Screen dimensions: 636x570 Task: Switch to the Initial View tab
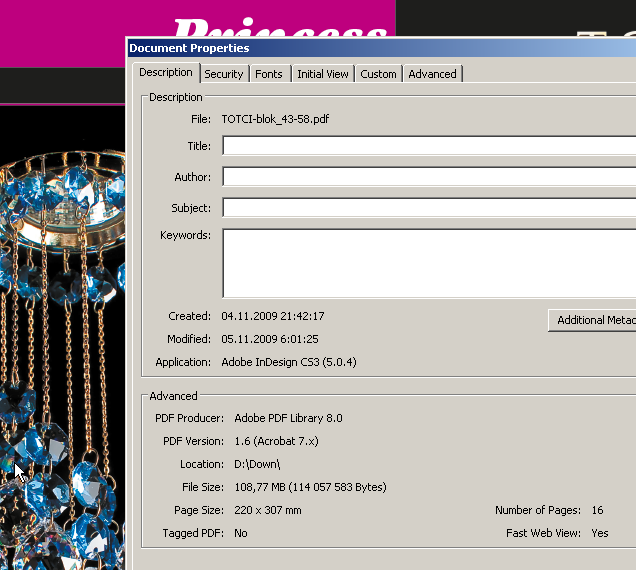(323, 74)
